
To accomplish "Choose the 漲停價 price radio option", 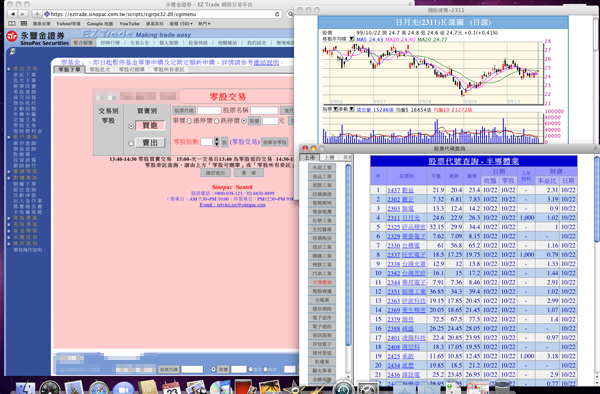I will pos(189,121).
